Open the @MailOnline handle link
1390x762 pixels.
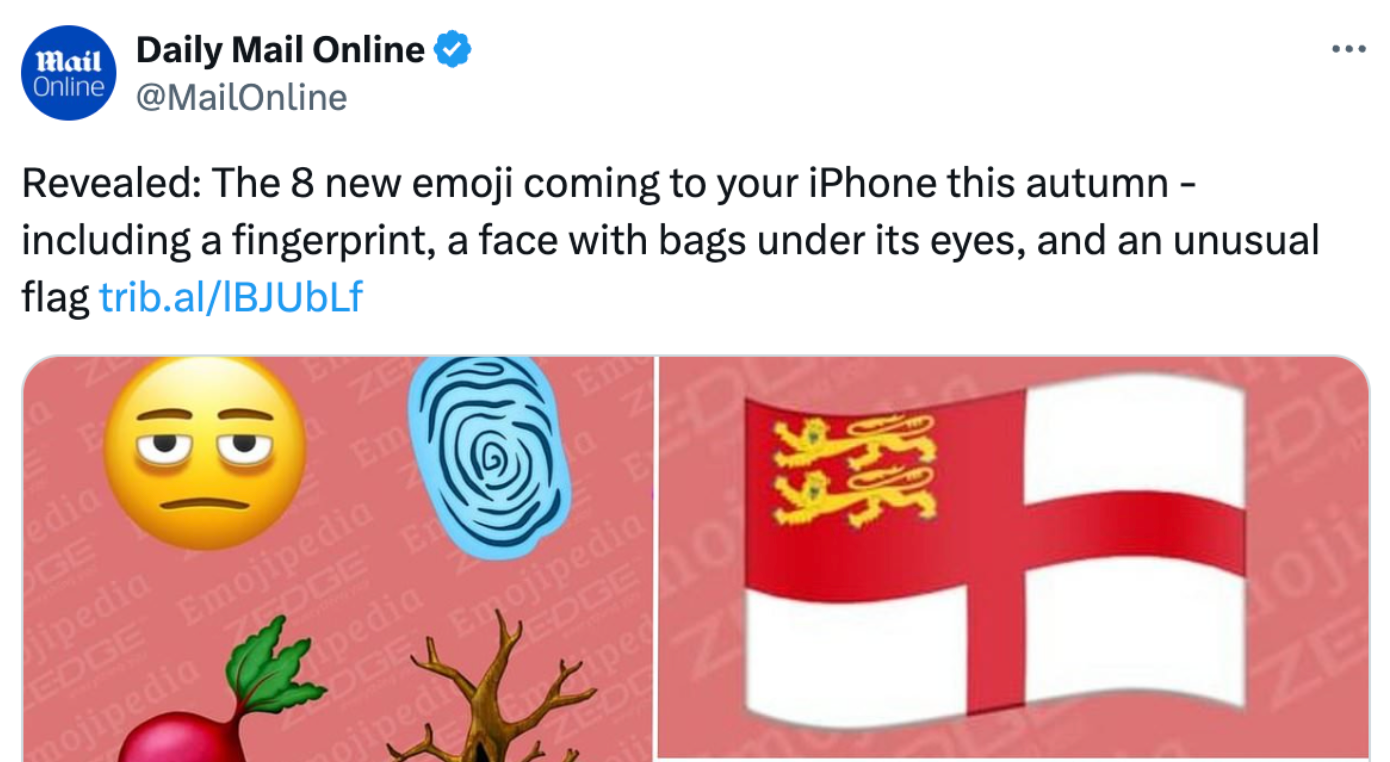click(x=241, y=98)
